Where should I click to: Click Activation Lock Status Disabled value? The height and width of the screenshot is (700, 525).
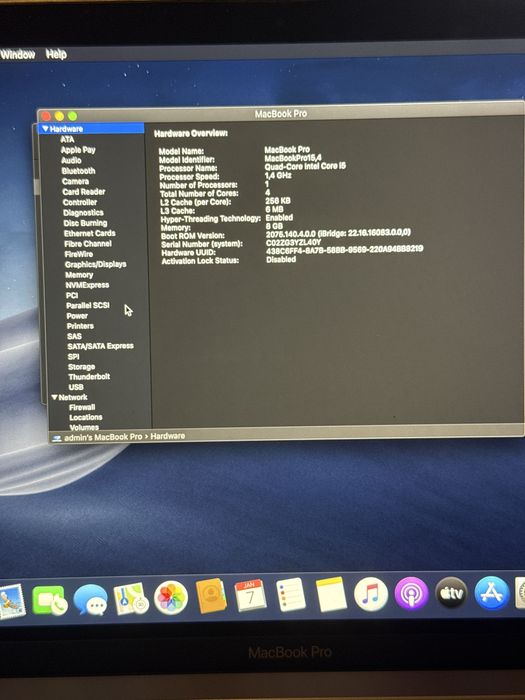(281, 259)
